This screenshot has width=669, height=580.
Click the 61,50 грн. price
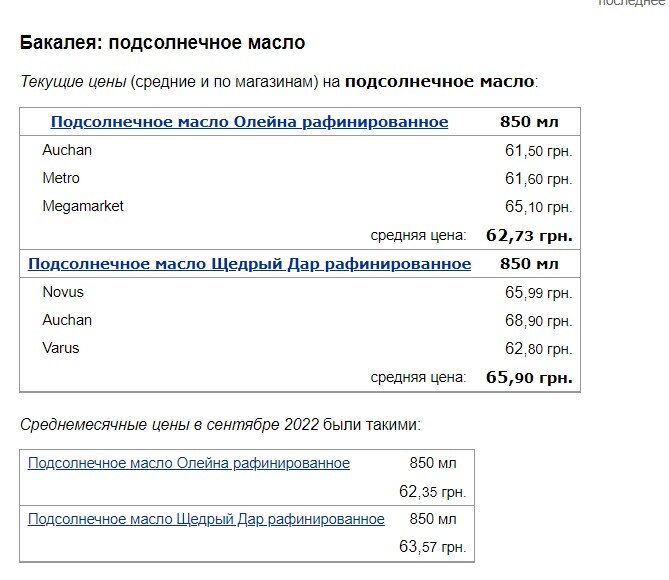[x=538, y=151]
